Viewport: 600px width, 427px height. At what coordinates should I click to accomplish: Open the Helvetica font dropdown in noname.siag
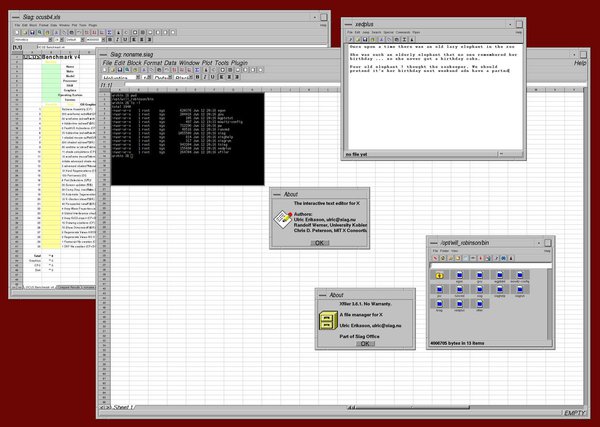pos(138,77)
